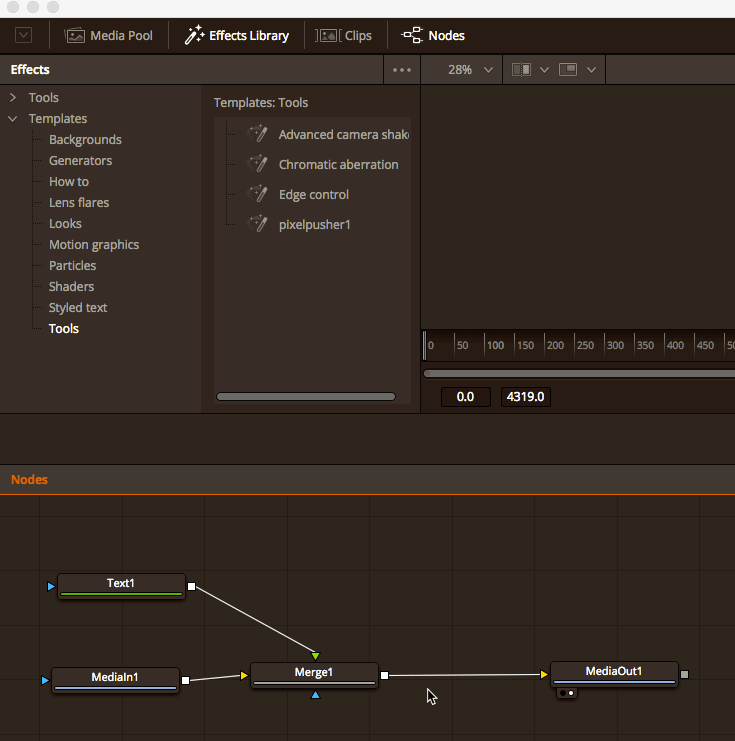Select the Tools item under Templates
This screenshot has width=735, height=741.
(64, 328)
